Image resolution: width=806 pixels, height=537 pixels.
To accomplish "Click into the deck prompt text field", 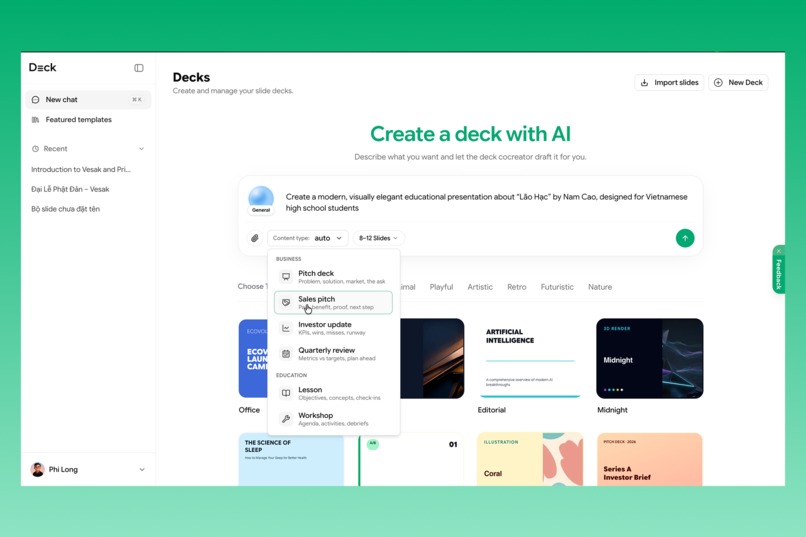I will (486, 202).
